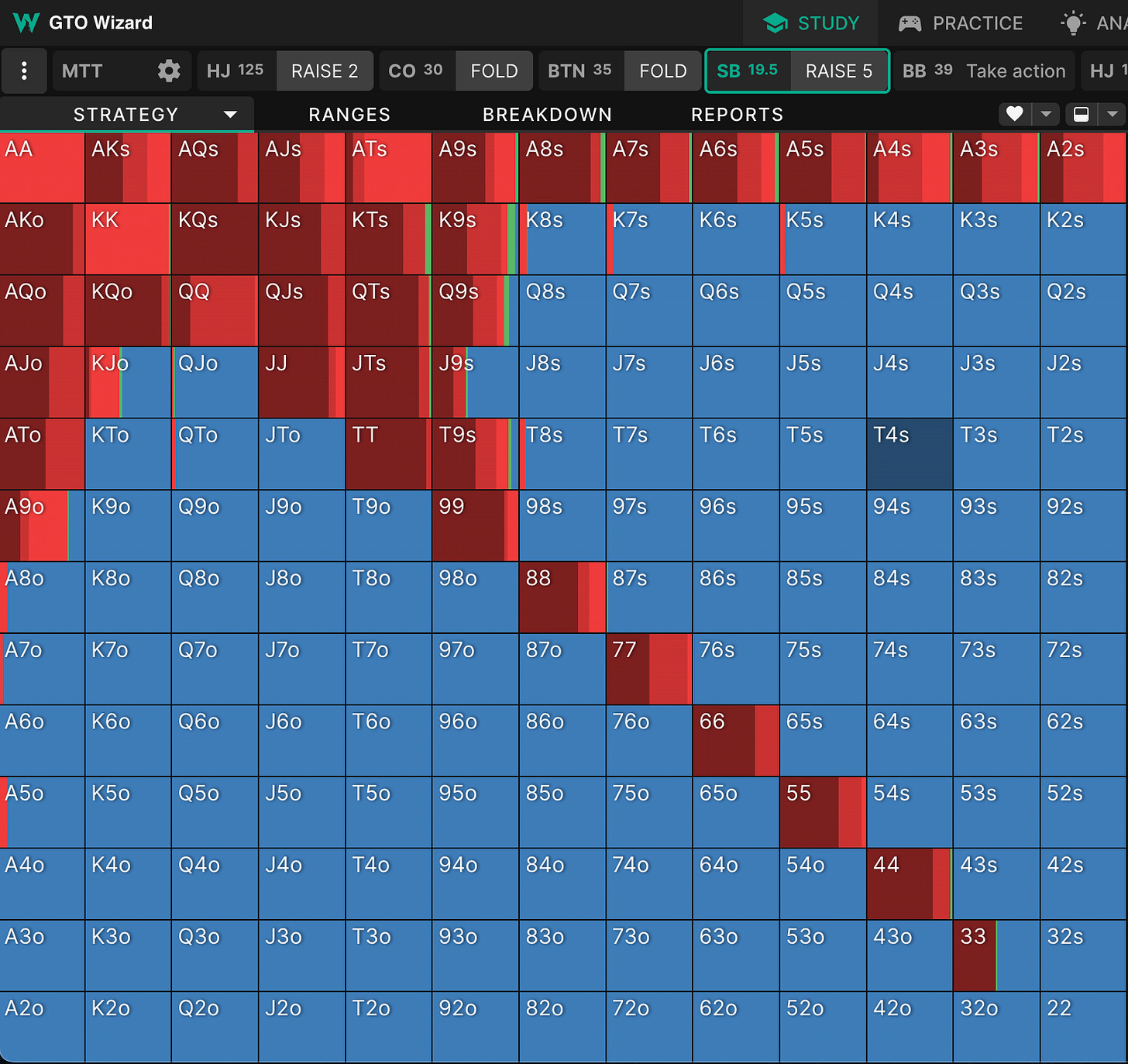The height and width of the screenshot is (1064, 1128).
Task: Click the CO FOLD action
Action: click(494, 71)
